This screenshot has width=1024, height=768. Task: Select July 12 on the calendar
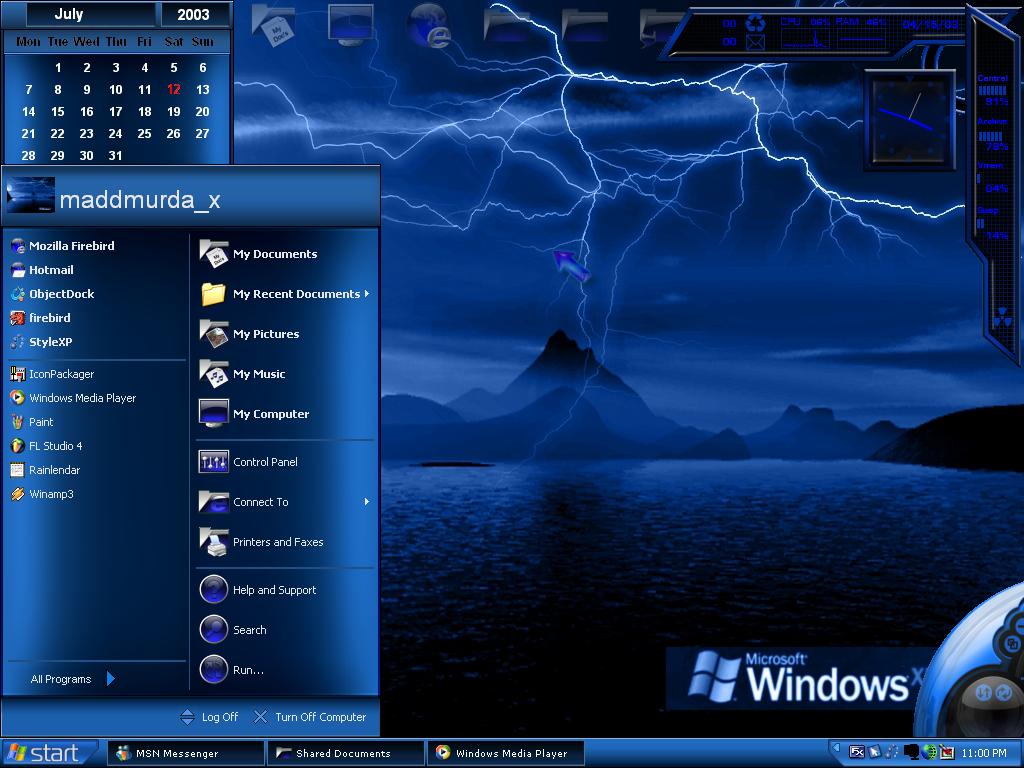pos(173,89)
